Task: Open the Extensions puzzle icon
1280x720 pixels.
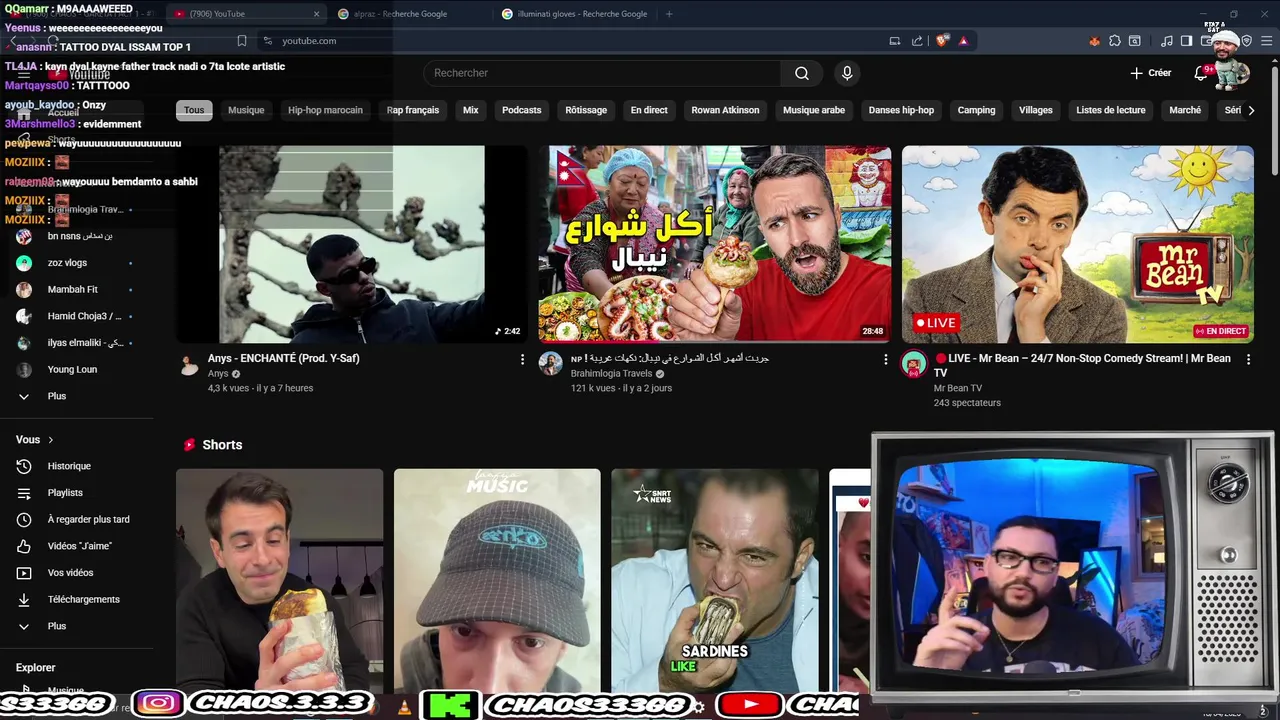Action: click(1115, 41)
